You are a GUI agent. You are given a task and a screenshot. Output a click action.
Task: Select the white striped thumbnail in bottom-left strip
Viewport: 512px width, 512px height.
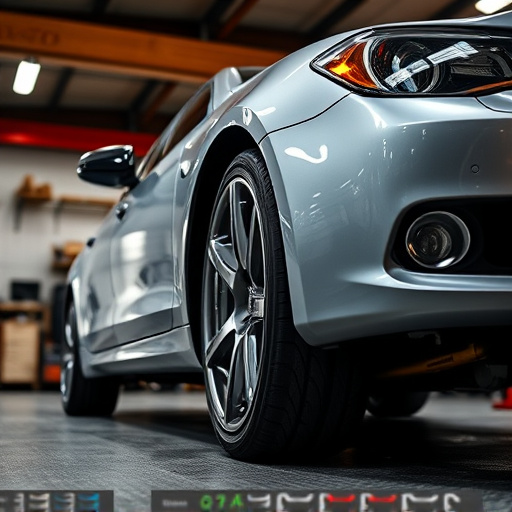click(39, 502)
